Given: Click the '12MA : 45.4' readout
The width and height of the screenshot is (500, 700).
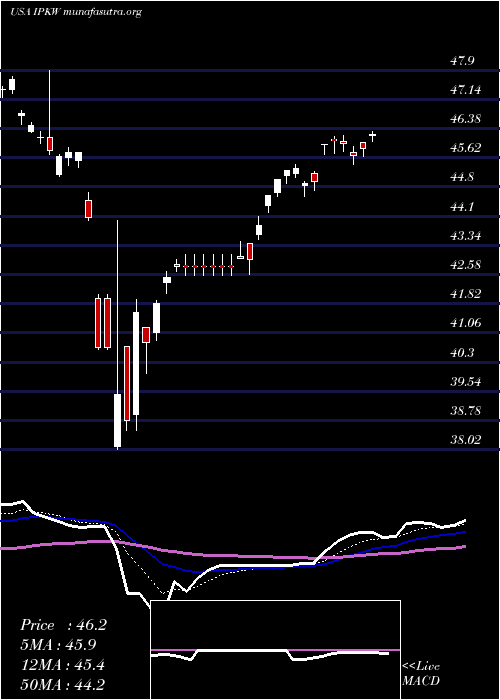Looking at the screenshot, I should (x=62, y=664).
